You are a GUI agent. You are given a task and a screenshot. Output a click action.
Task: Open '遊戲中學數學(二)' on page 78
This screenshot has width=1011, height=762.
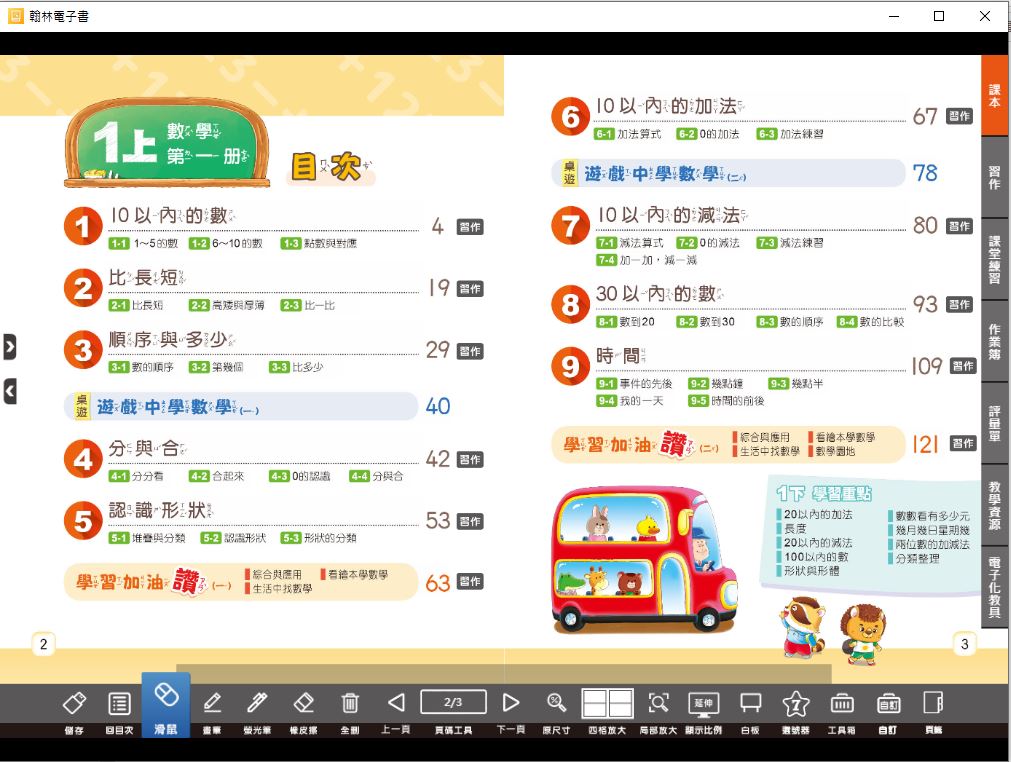point(729,173)
